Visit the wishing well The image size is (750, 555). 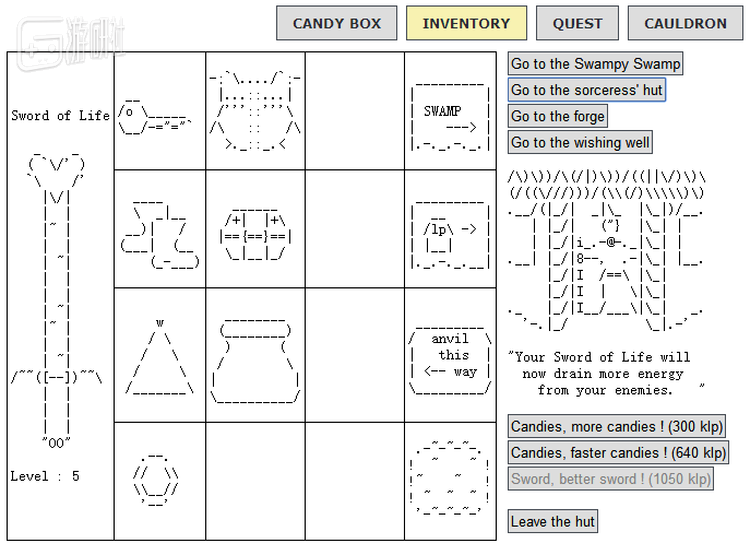(x=580, y=143)
